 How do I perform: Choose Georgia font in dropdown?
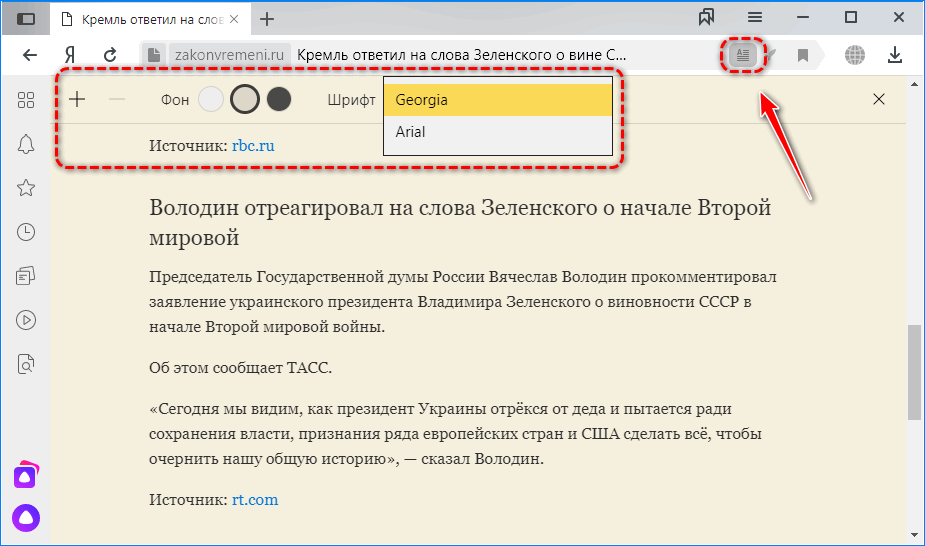498,100
